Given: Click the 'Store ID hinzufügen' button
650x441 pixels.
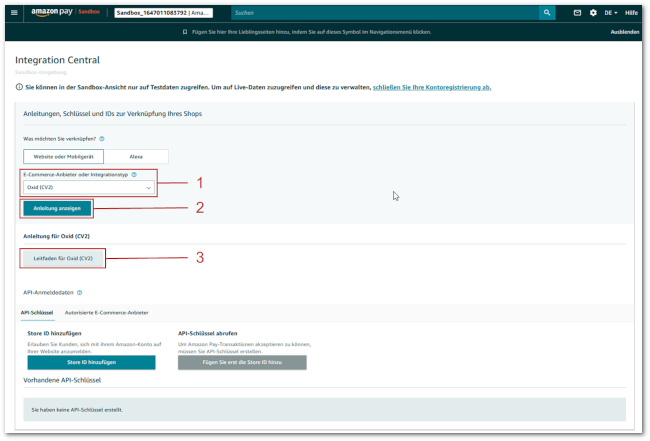Looking at the screenshot, I should pos(91,362).
